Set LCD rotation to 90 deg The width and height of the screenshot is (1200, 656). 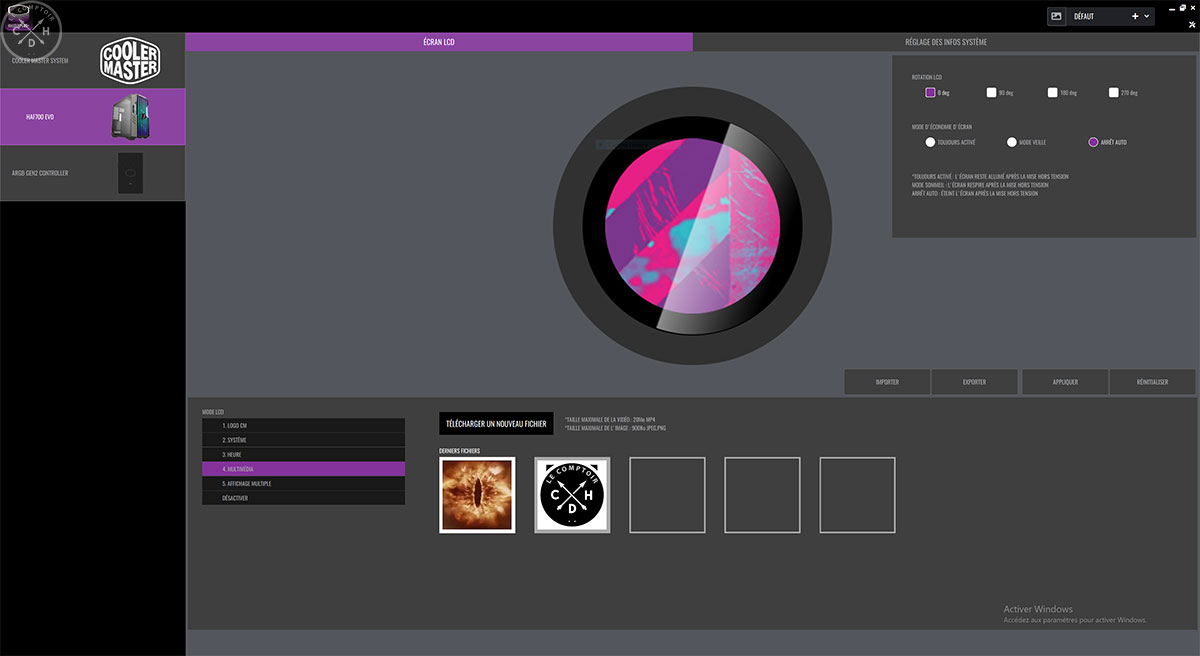click(992, 92)
